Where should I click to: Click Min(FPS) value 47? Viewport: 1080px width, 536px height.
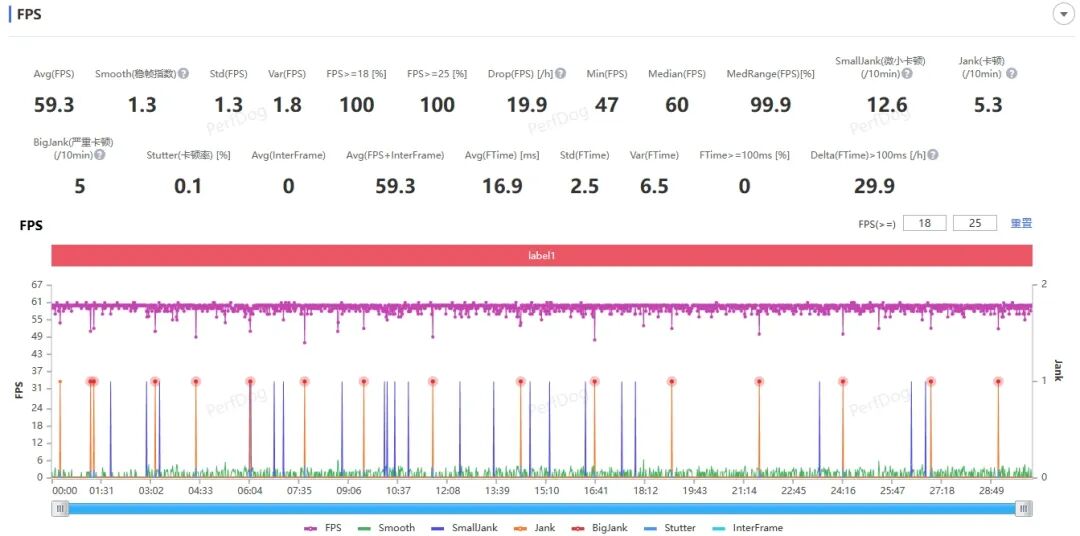click(607, 105)
